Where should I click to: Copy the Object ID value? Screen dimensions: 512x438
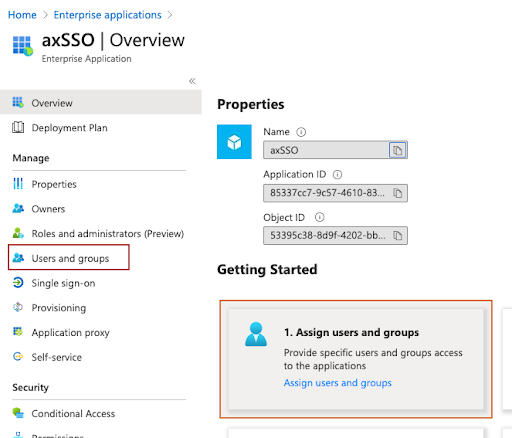pos(397,236)
